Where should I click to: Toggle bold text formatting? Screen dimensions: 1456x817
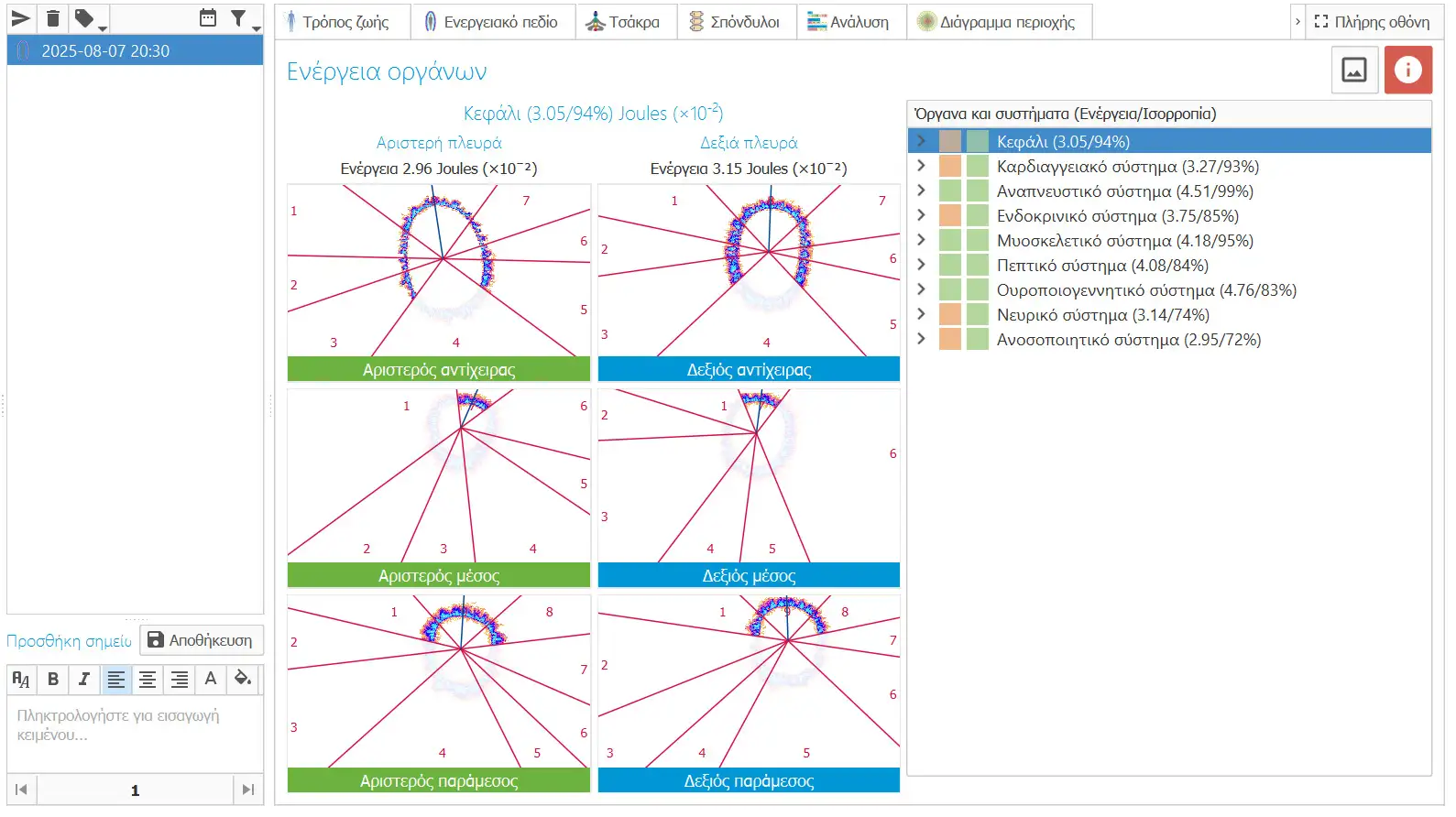point(53,679)
